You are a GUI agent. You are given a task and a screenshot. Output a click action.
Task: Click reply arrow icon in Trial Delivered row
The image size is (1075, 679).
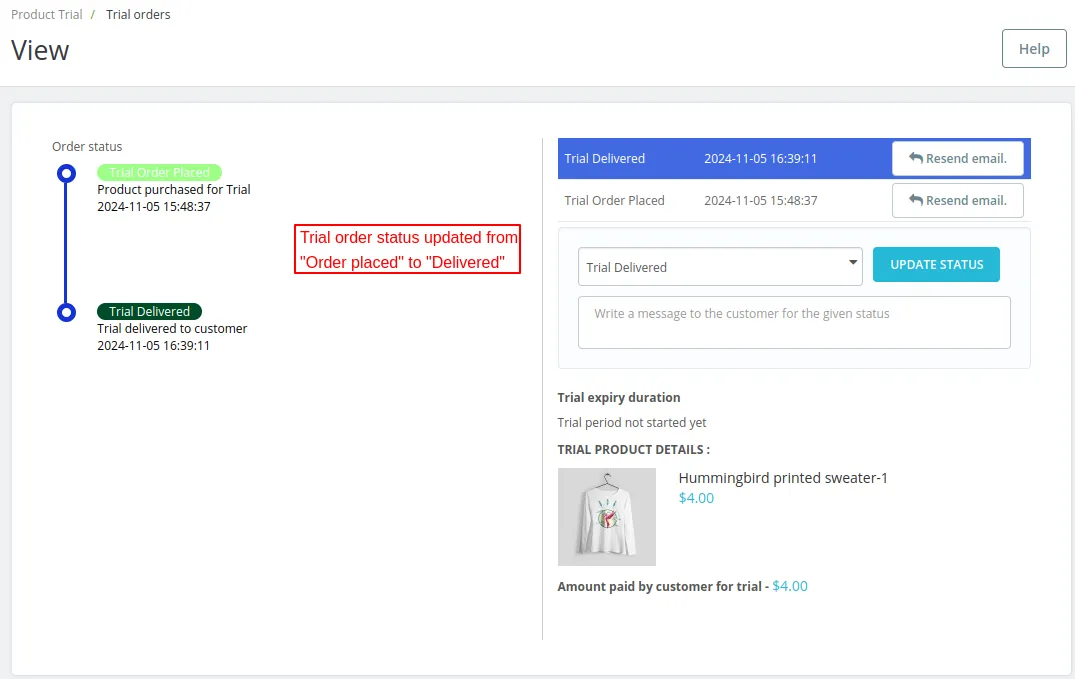[x=915, y=158]
